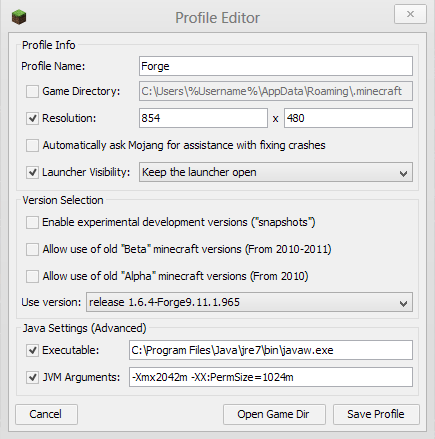Uncheck the Launcher Visibility checkbox
This screenshot has height=439, width=435.
(x=32, y=172)
